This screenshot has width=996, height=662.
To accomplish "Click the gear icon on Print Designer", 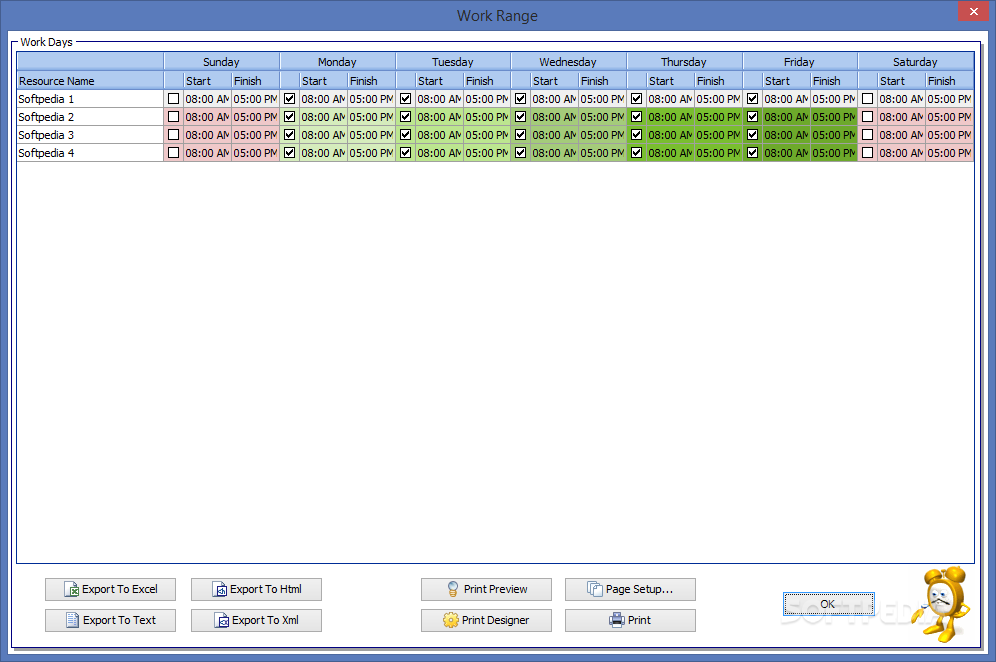I will click(450, 620).
